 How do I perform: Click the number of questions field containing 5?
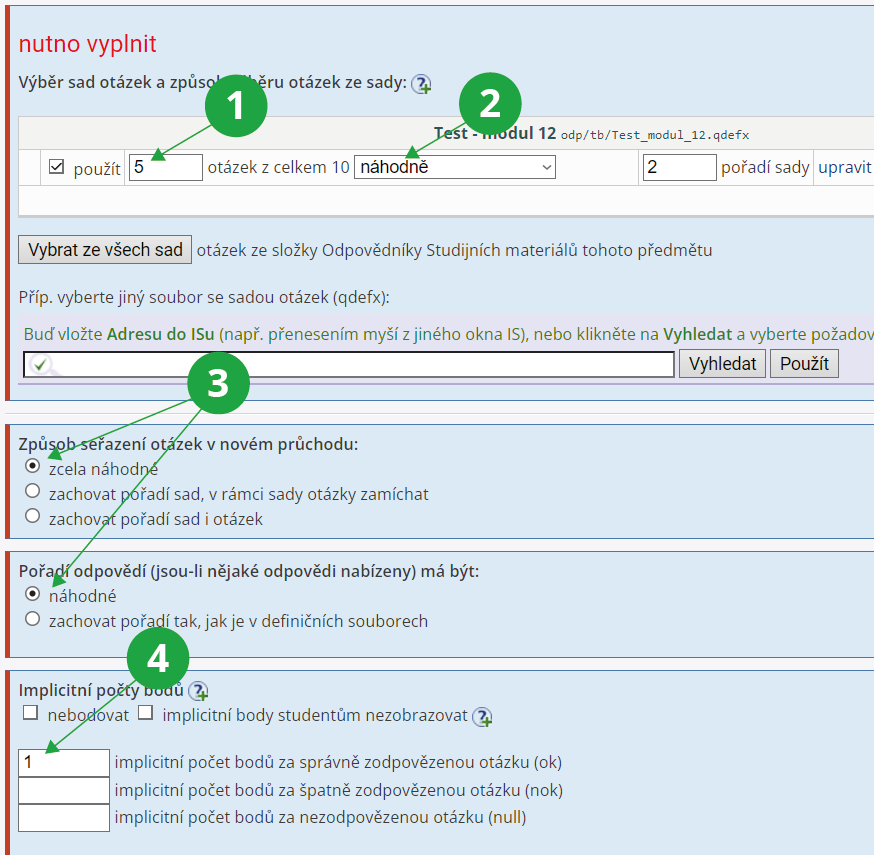point(166,167)
